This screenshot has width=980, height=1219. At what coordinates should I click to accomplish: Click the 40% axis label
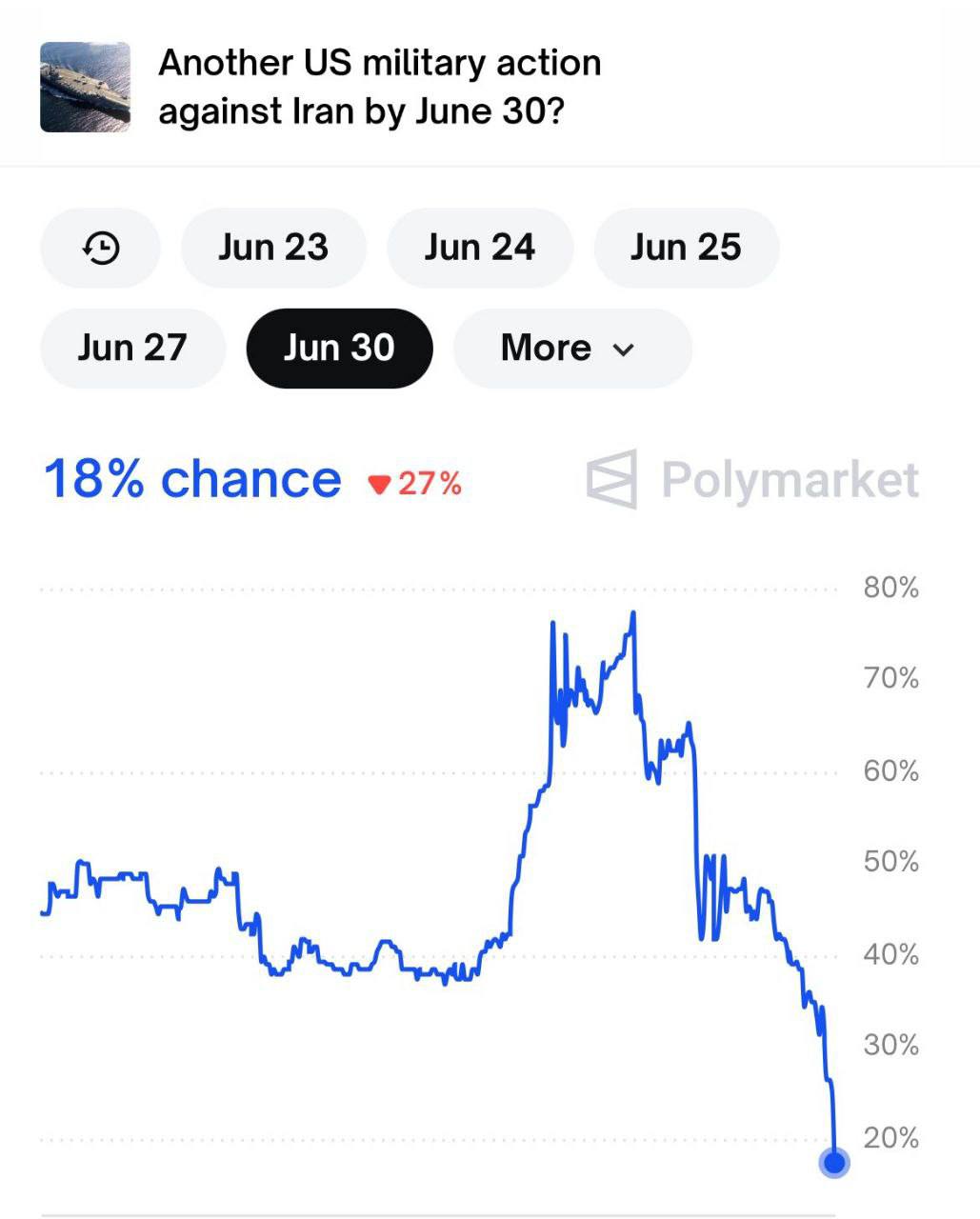coord(890,953)
